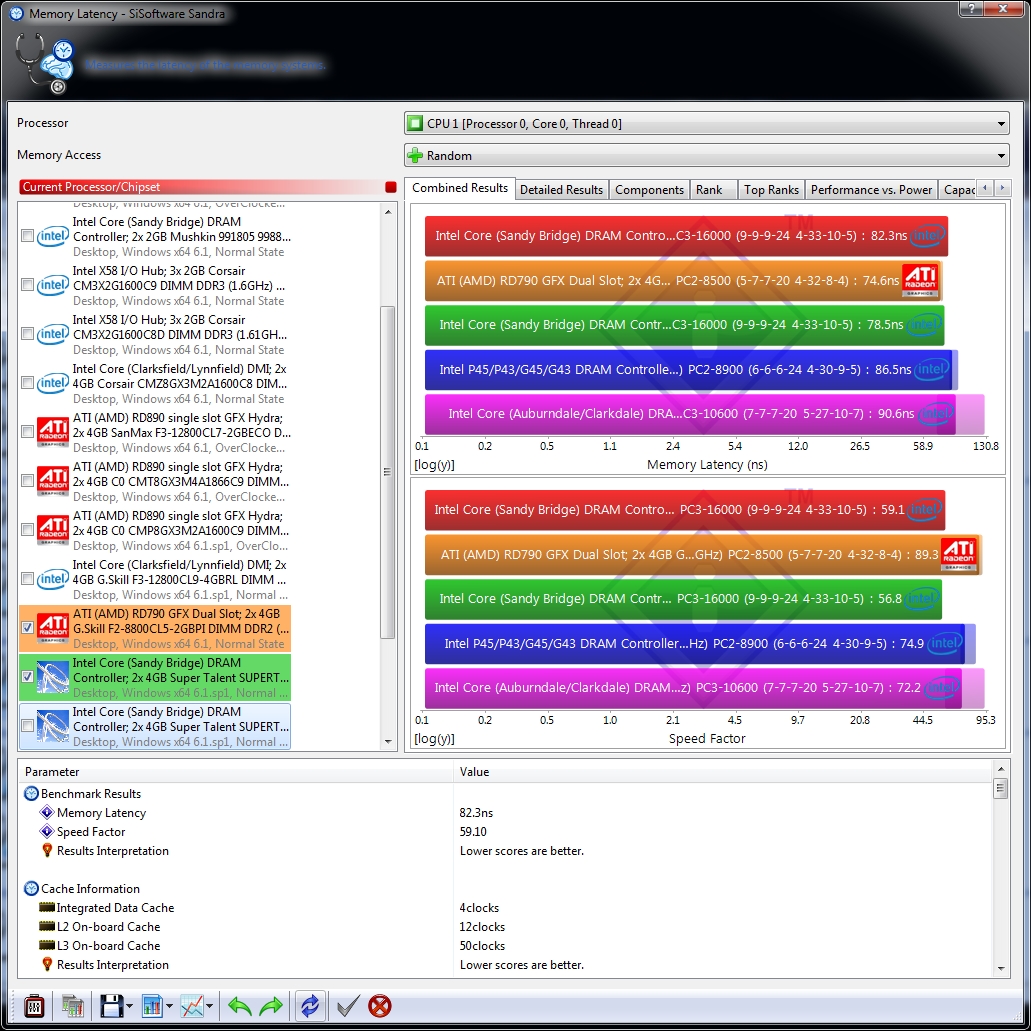Click the reference list scrollbar thumb

(x=388, y=471)
